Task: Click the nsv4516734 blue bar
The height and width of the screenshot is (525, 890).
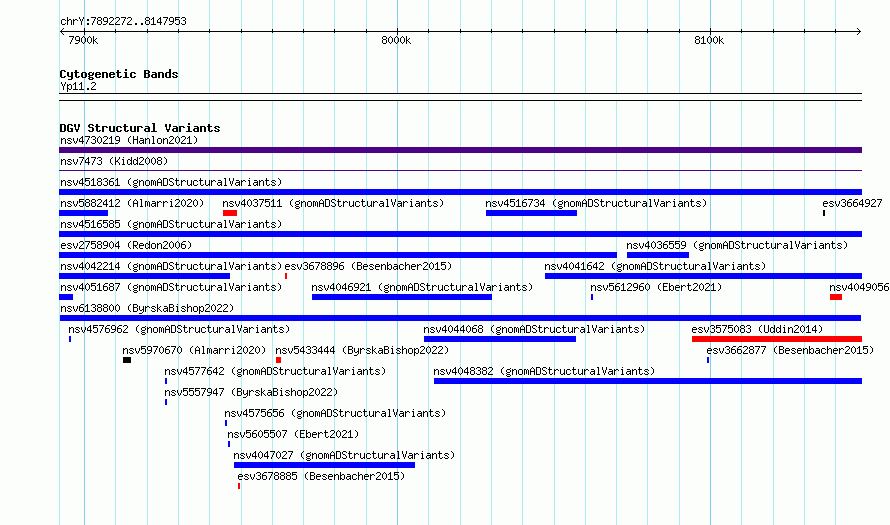Action: click(x=531, y=213)
